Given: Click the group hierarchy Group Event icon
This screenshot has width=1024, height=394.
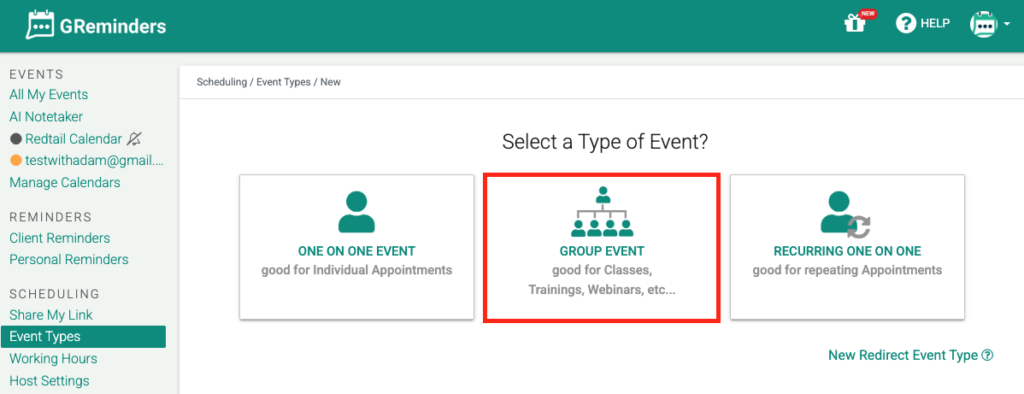Looking at the screenshot, I should tap(602, 211).
